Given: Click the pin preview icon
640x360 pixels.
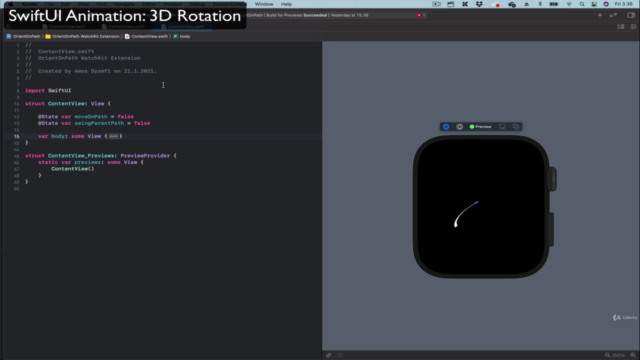Looking at the screenshot, I should 329,355.
